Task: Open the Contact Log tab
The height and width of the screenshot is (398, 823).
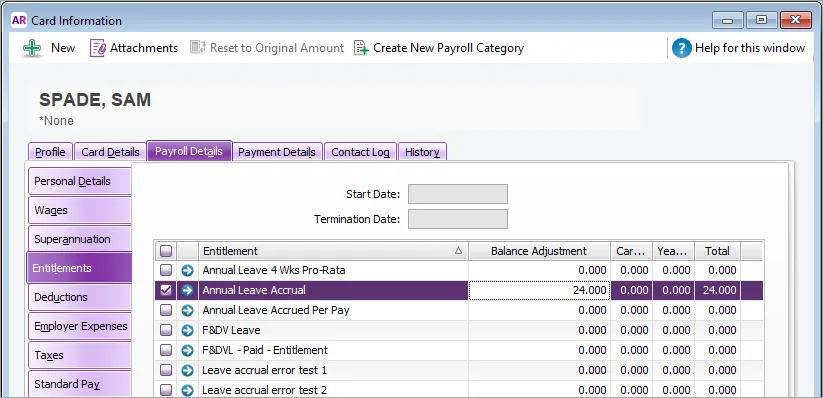Action: pos(361,152)
